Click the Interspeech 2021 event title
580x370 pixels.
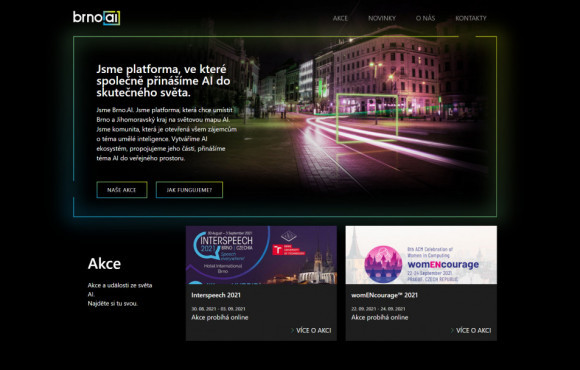[216, 295]
